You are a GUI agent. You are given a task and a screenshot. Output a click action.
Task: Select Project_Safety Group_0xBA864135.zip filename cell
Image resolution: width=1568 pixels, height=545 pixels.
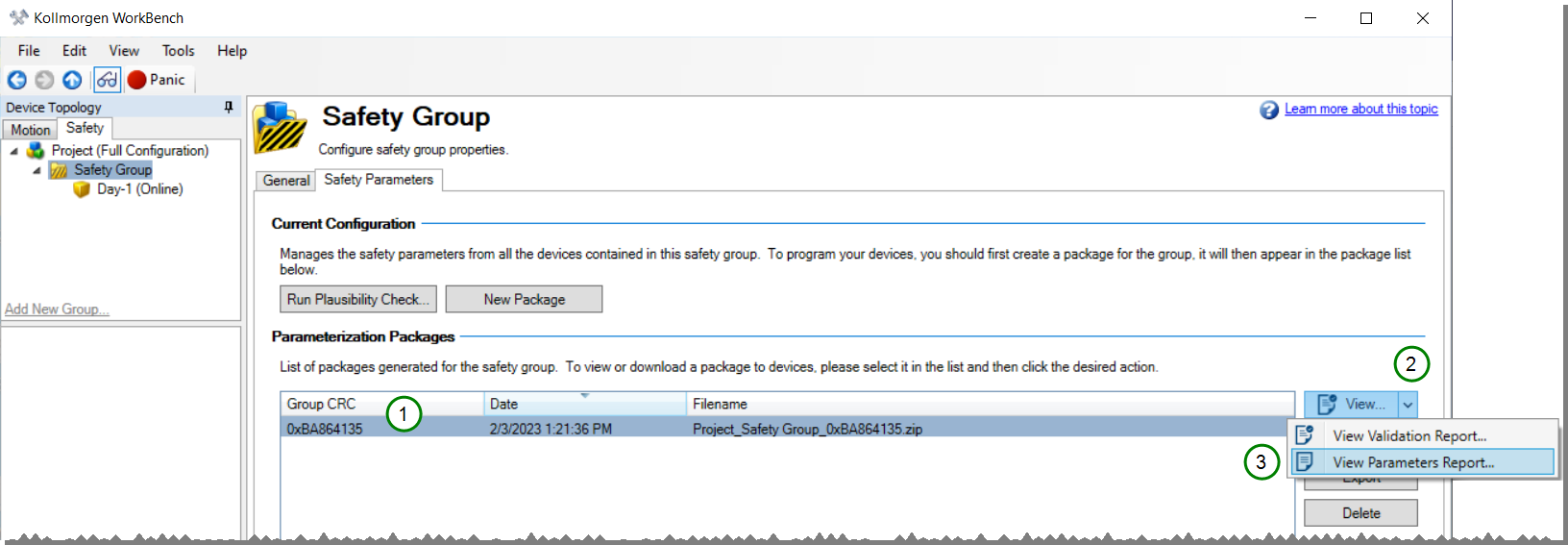coord(807,430)
